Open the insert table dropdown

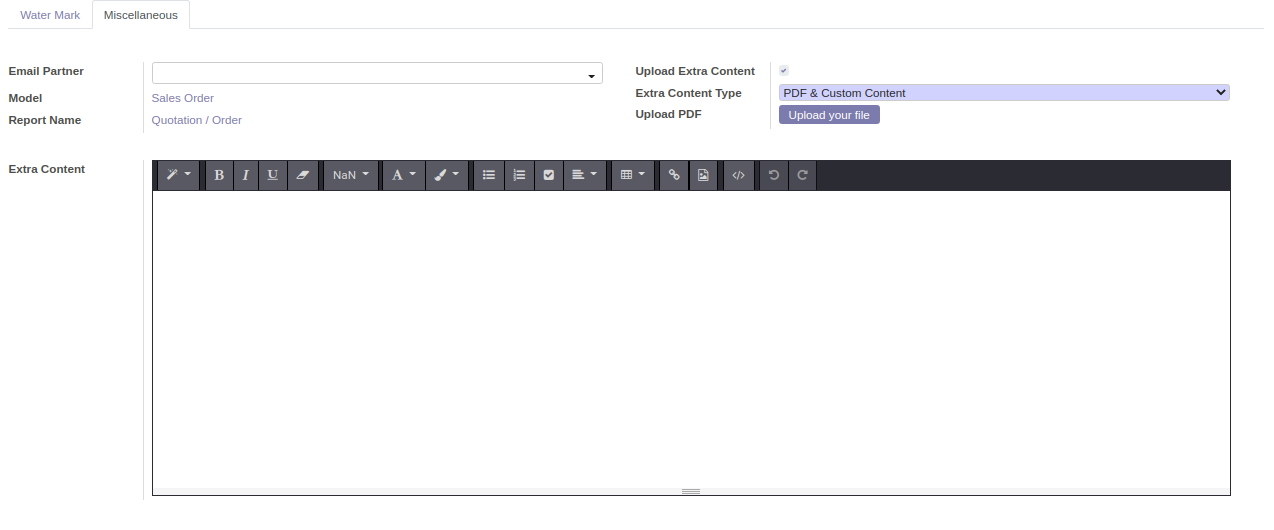(633, 175)
